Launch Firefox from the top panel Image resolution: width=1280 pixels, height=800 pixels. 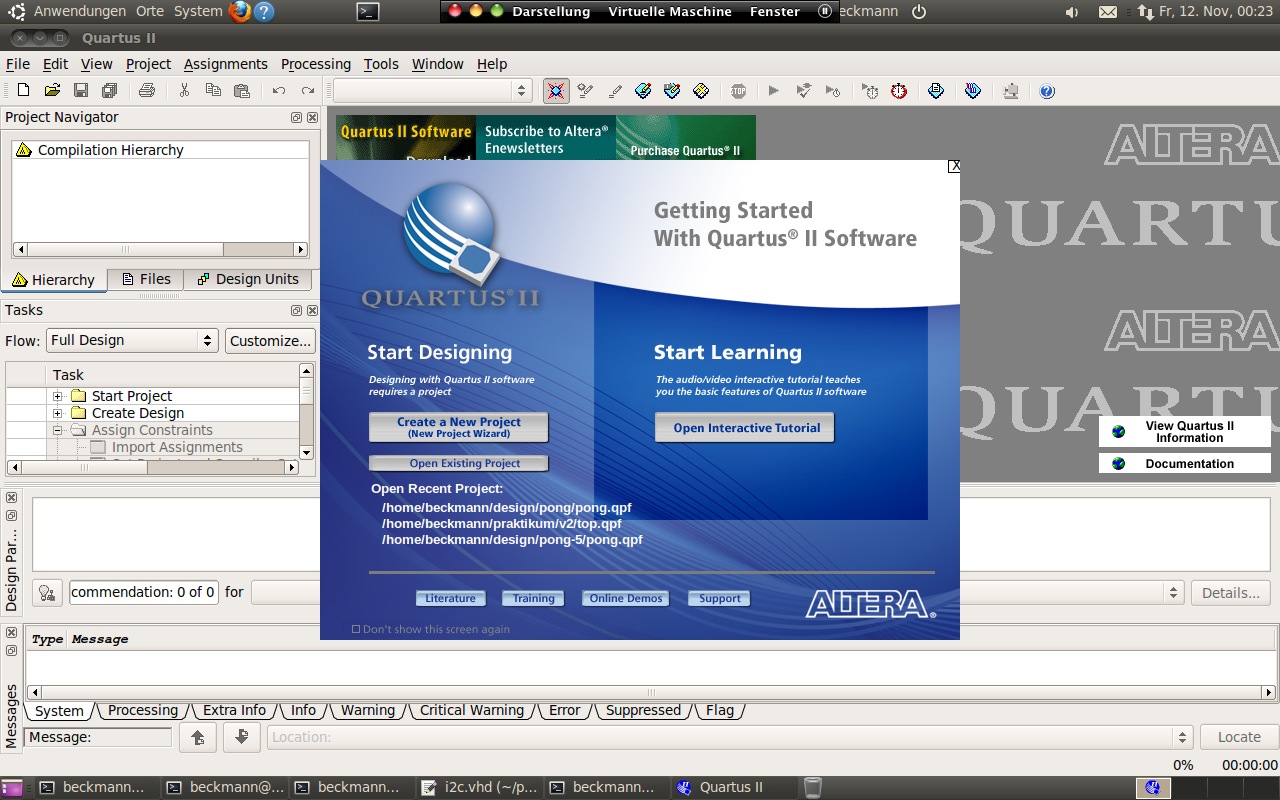(x=239, y=12)
